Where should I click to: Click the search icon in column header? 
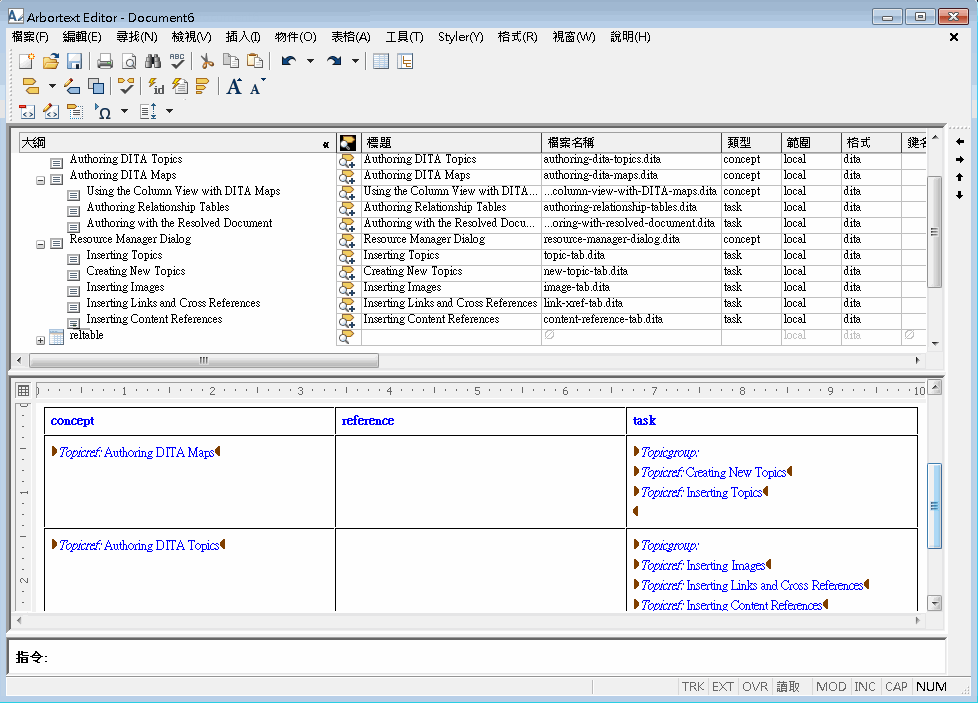(348, 143)
